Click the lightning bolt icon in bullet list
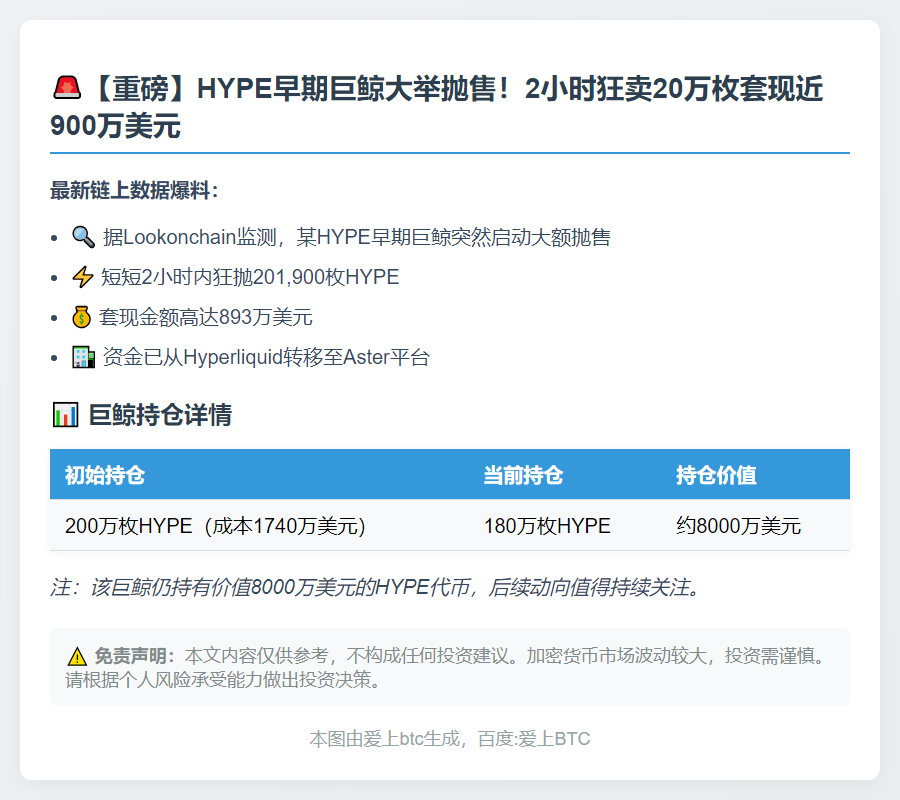 tap(84, 277)
